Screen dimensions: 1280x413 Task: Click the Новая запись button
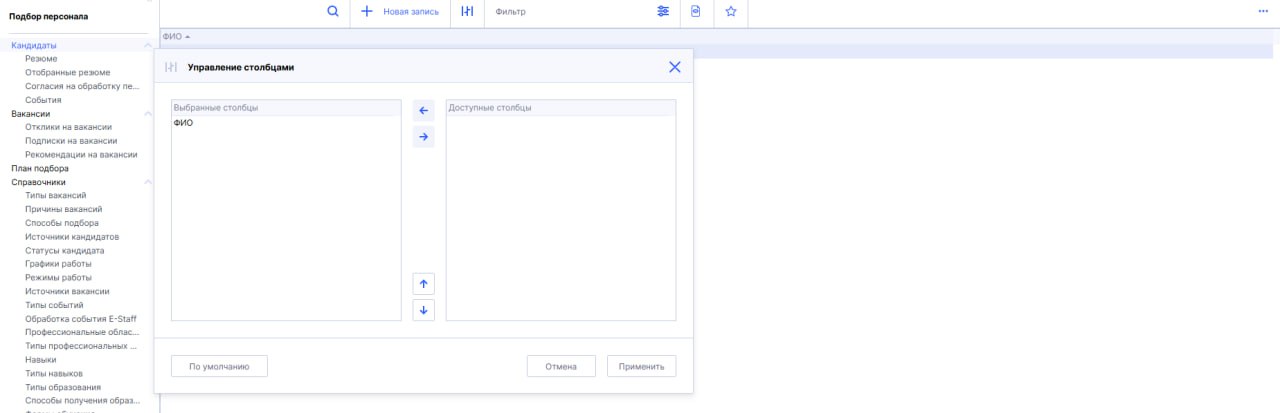pos(400,11)
